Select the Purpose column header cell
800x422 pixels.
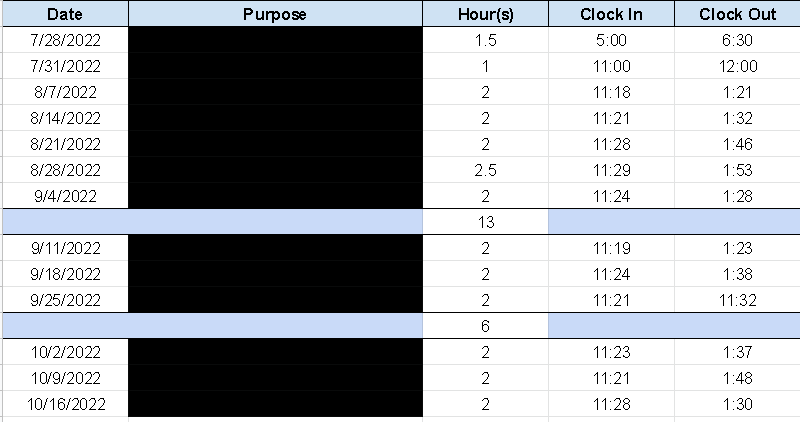coord(275,14)
